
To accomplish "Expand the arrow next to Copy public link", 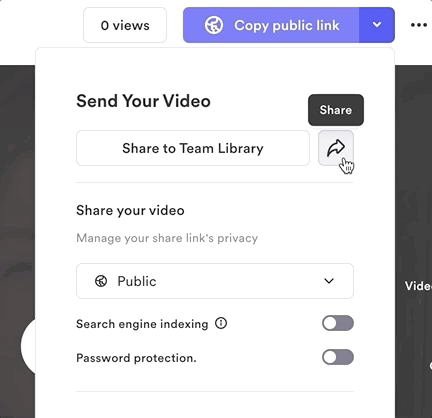I will 377,25.
